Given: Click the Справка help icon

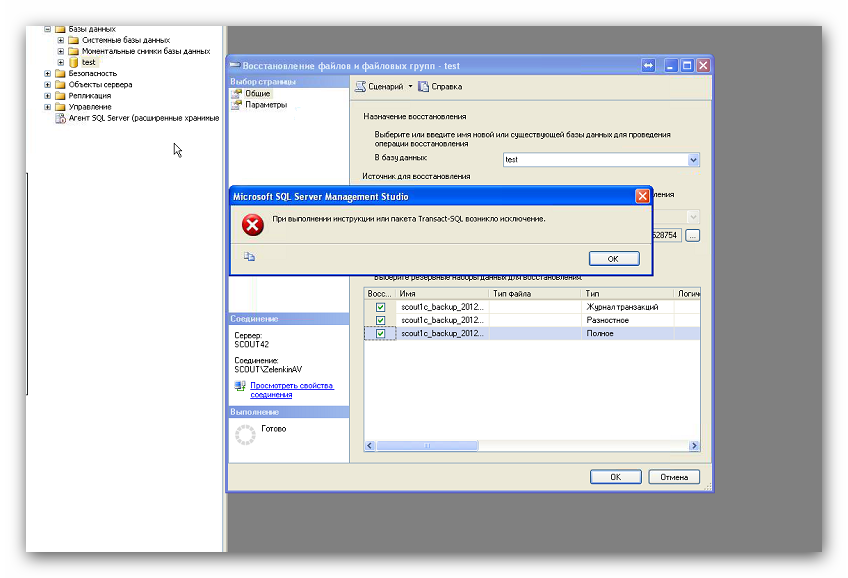Looking at the screenshot, I should click(x=423, y=87).
